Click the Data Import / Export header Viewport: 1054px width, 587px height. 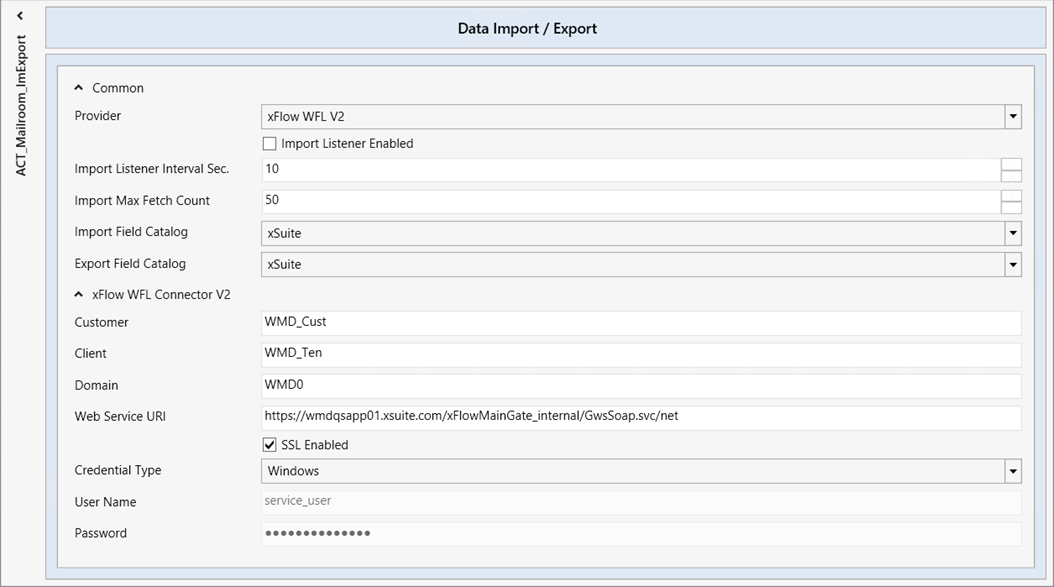[527, 28]
